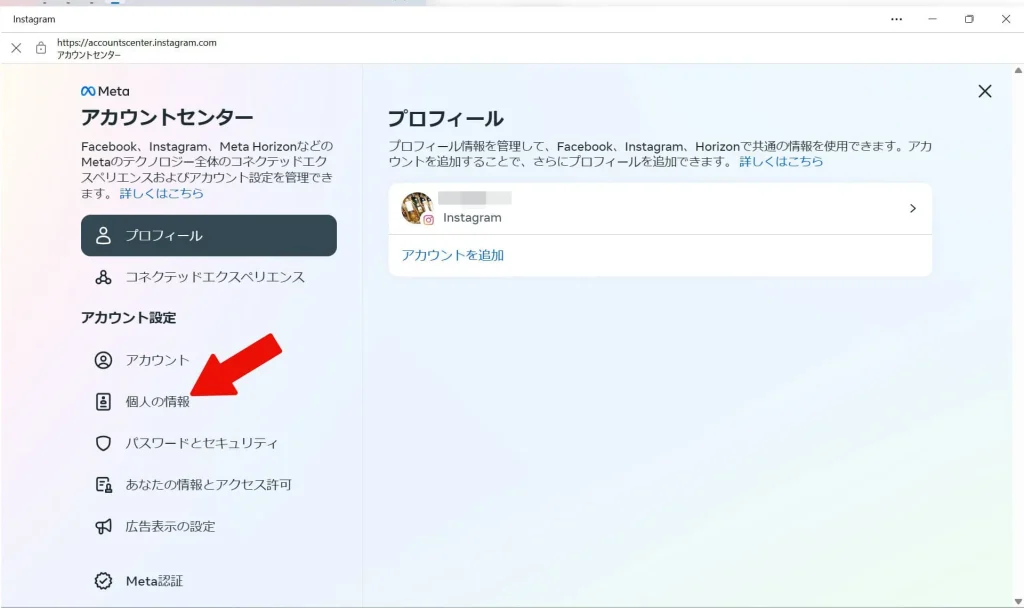The image size is (1024, 608).
Task: Click scrollbar up arrow
Action: tap(1018, 70)
